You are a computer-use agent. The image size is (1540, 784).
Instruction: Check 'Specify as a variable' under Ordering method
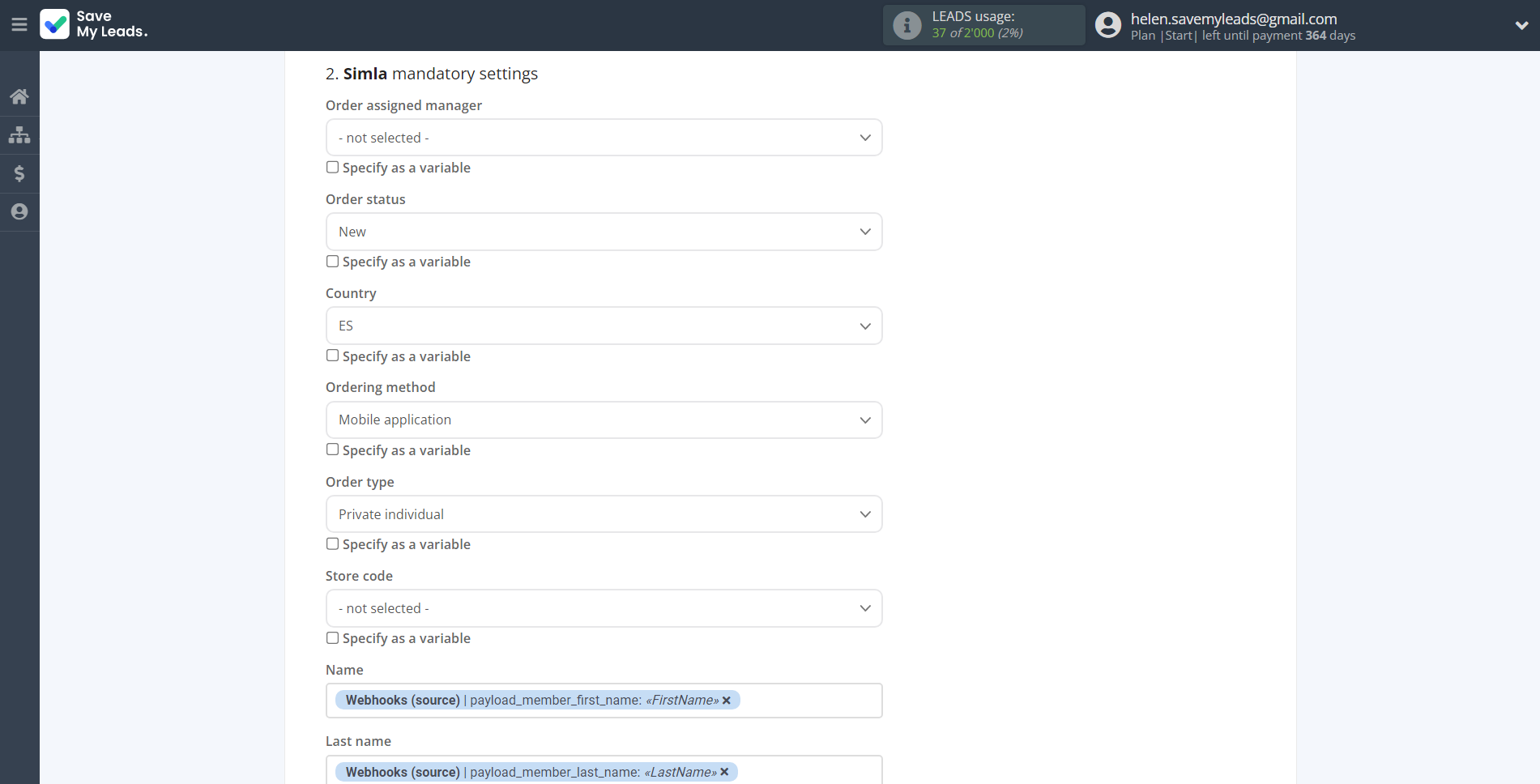pyautogui.click(x=332, y=450)
